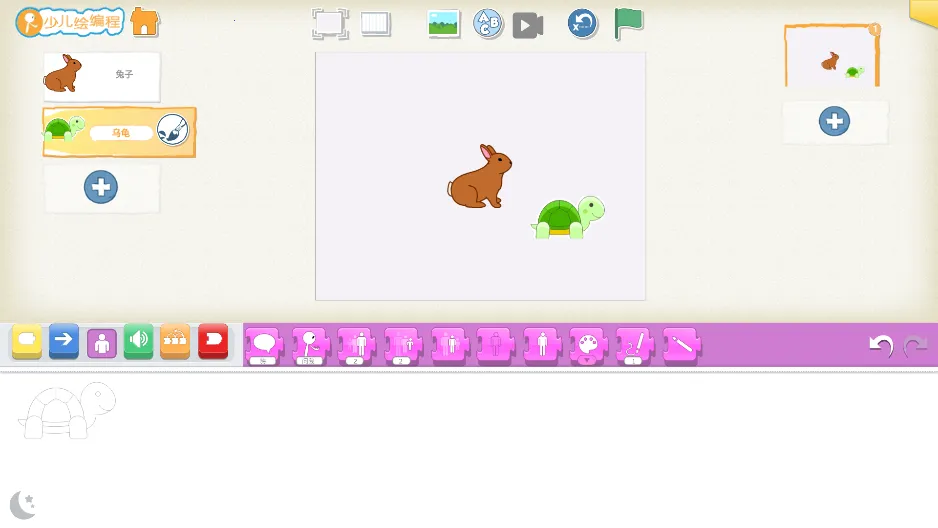
Task: Edit the shrink block number value
Action: click(401, 361)
